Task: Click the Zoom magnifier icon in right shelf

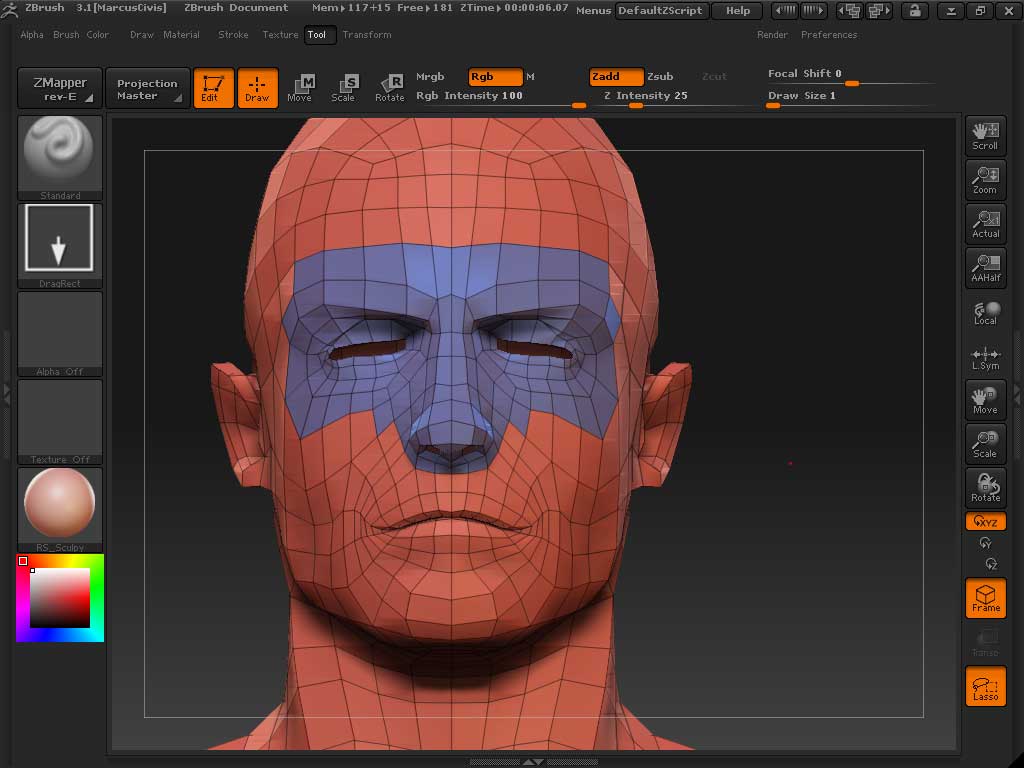Action: click(985, 180)
